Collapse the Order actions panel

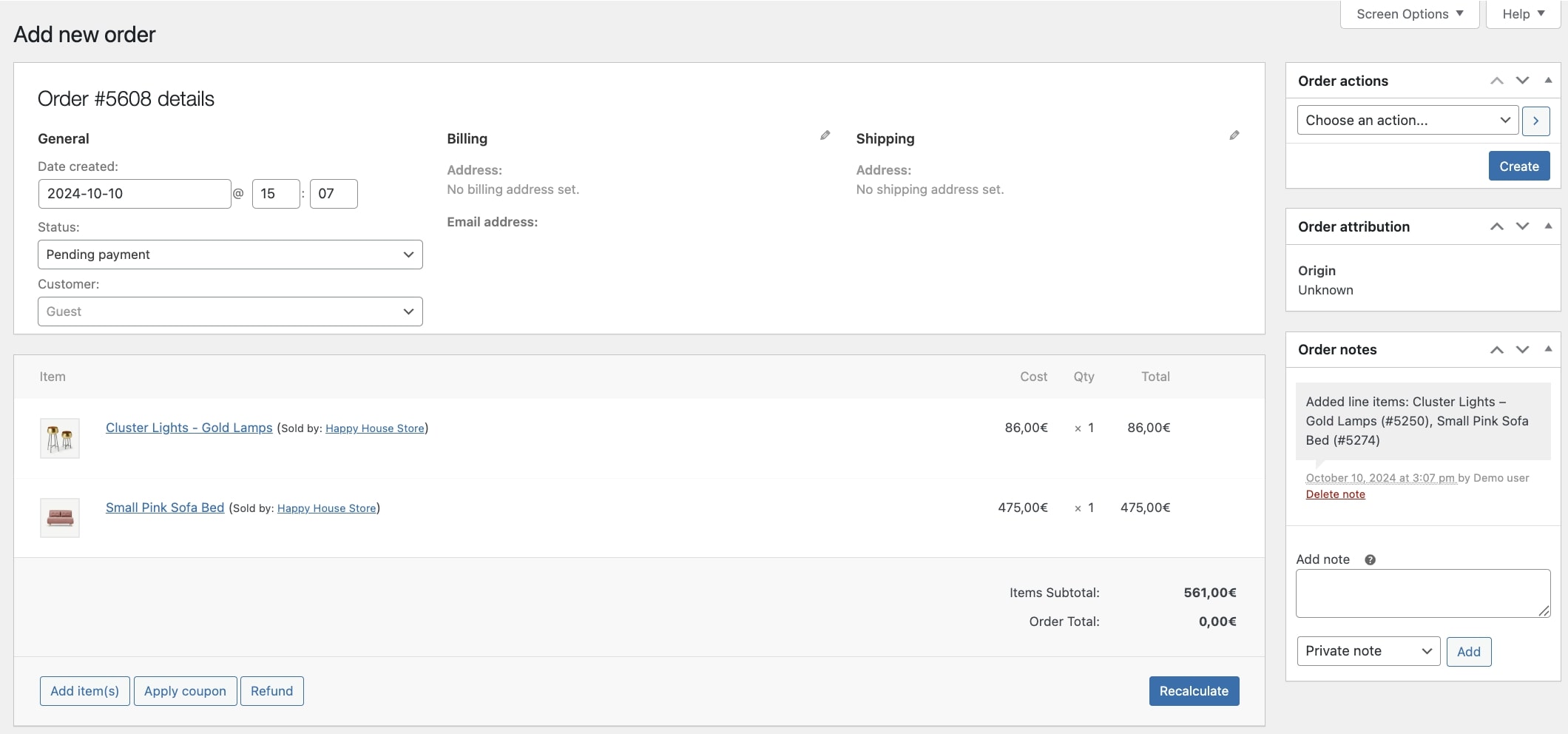point(1548,80)
